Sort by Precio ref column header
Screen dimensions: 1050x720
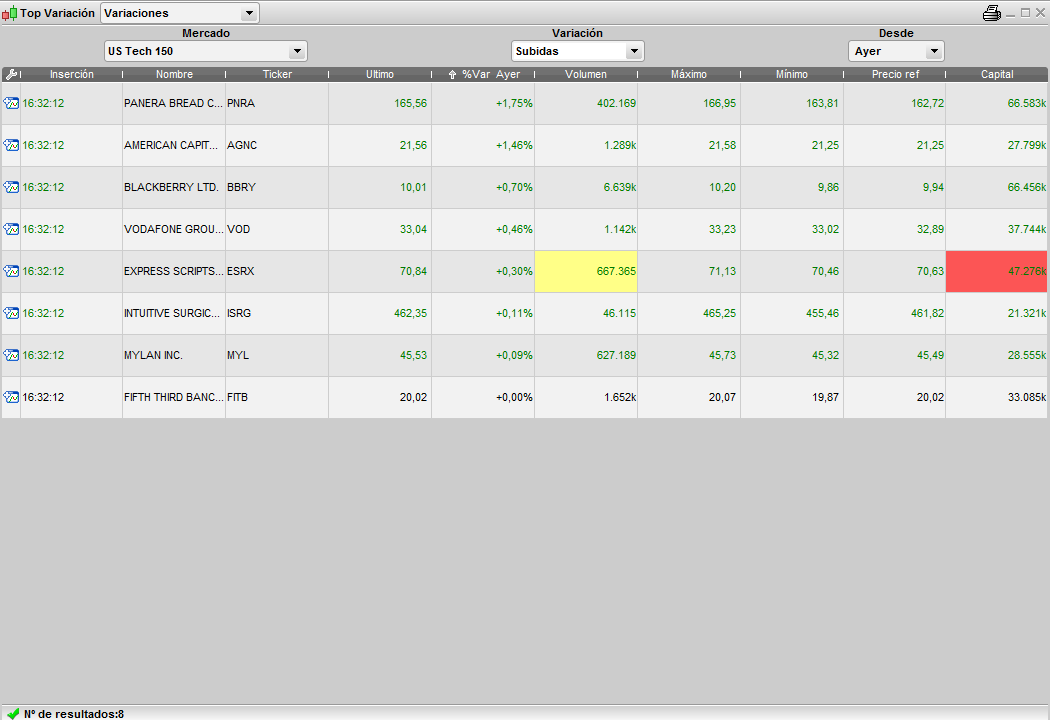coord(895,74)
